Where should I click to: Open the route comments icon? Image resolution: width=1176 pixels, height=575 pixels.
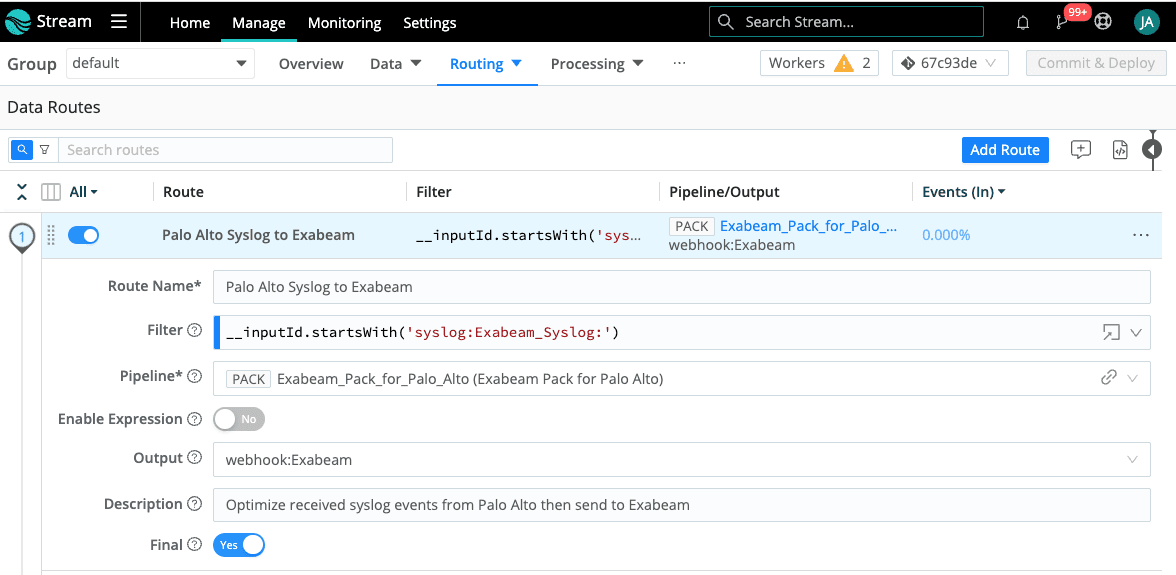coord(1080,149)
